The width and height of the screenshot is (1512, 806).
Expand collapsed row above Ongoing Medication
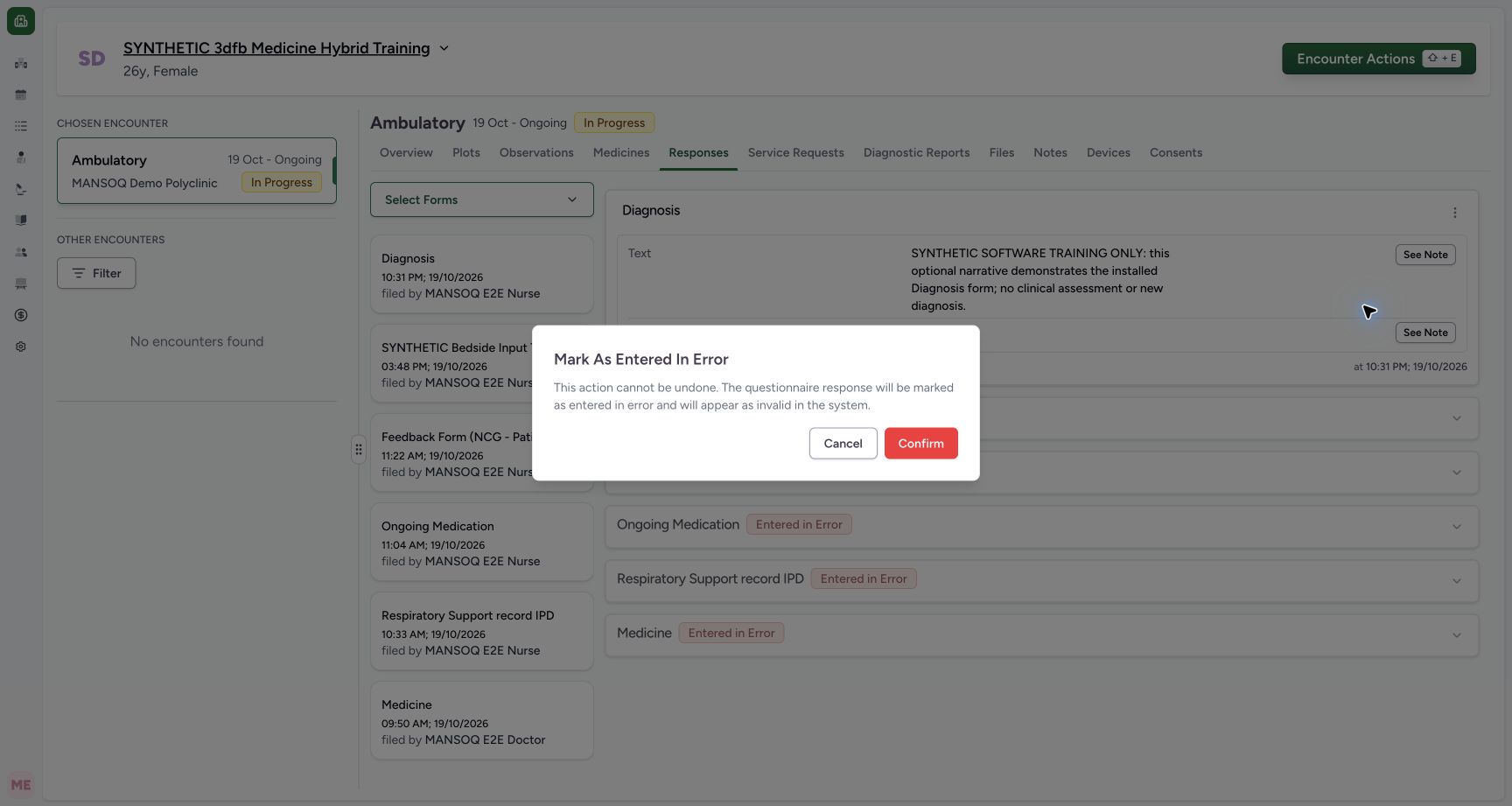1041,473
